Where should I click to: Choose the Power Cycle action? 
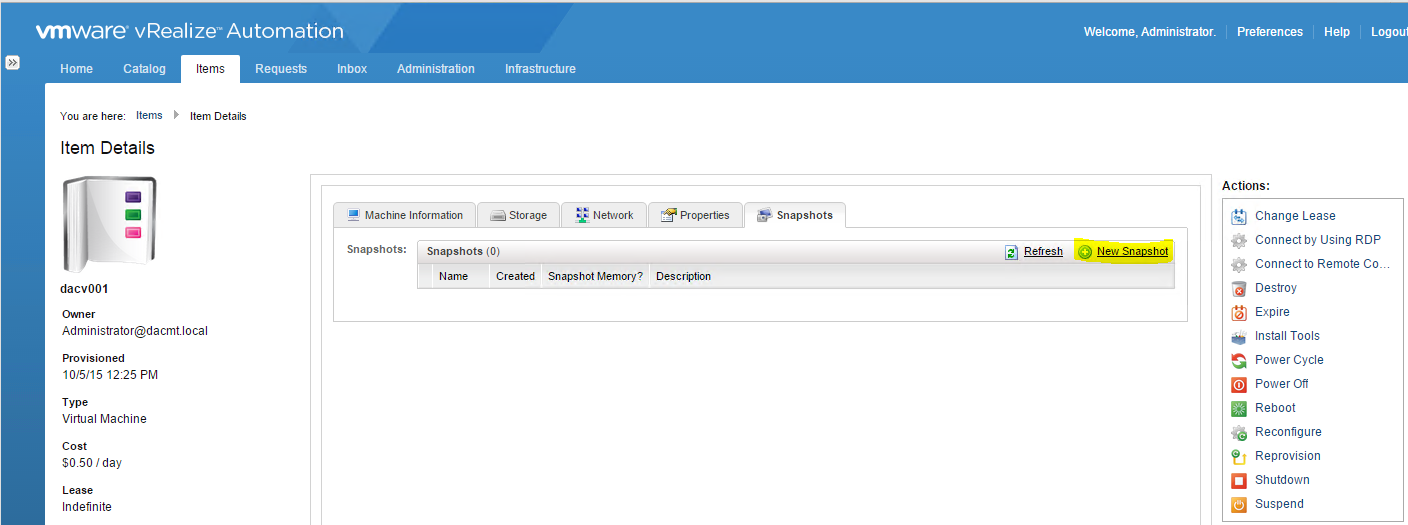click(1289, 360)
